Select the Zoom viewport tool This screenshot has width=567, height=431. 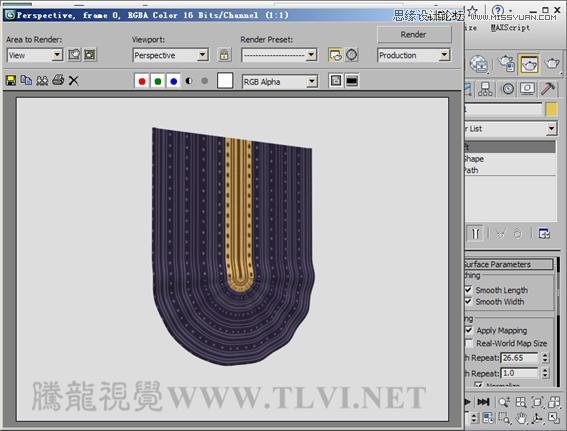point(504,402)
